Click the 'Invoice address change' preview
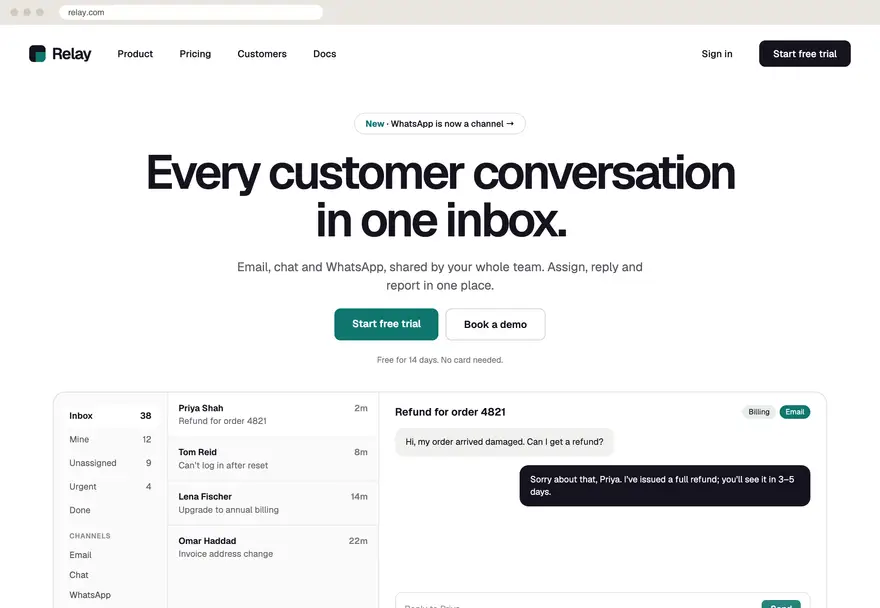 pos(226,554)
